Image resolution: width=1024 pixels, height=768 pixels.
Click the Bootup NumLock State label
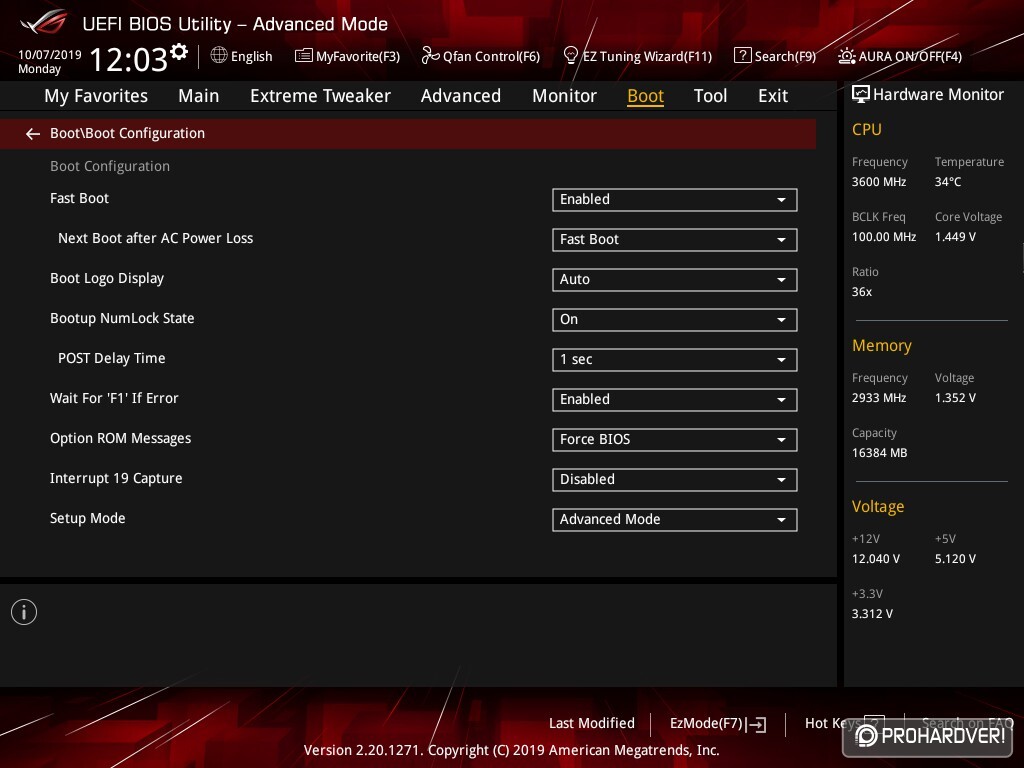pyautogui.click(x=122, y=318)
